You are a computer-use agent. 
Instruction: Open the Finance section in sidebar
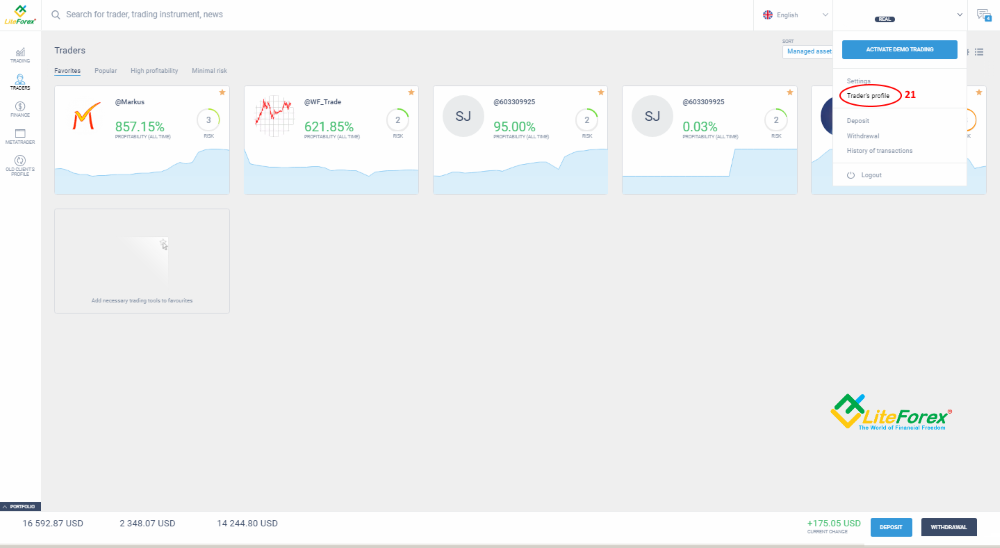click(x=20, y=109)
